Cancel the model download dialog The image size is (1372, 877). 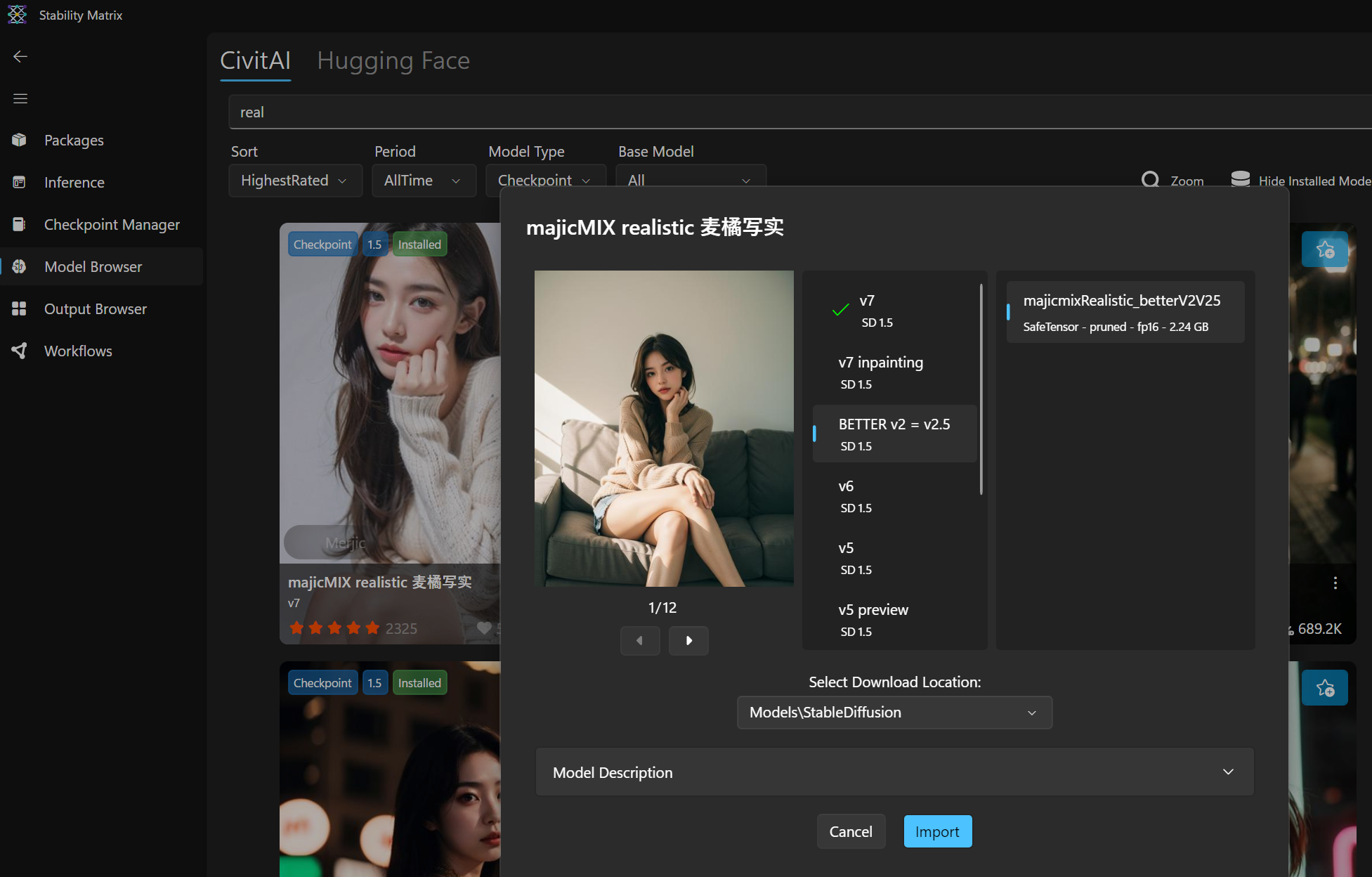[x=850, y=831]
